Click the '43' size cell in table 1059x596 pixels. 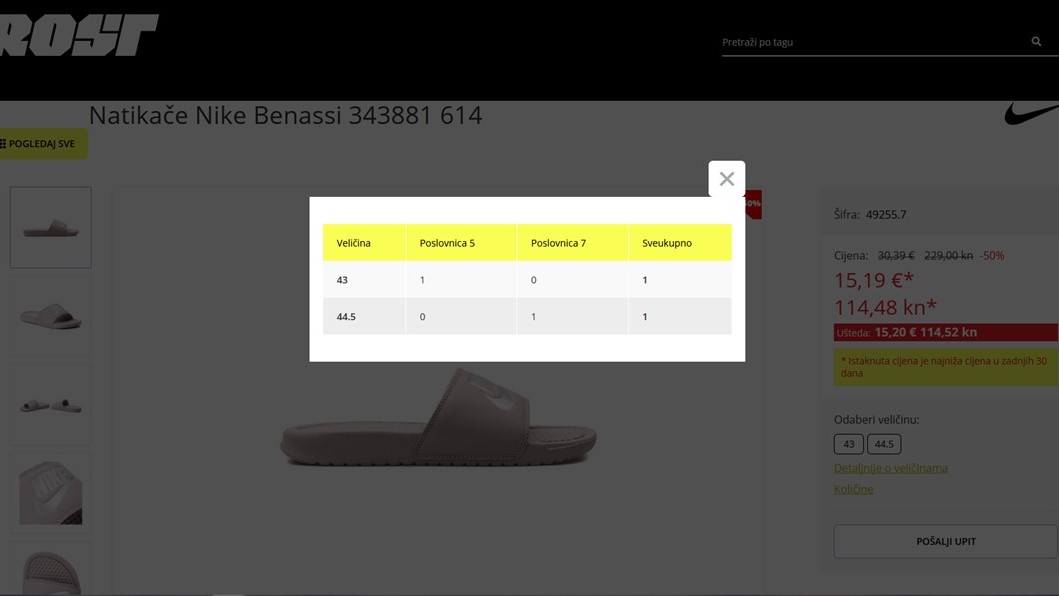(364, 280)
